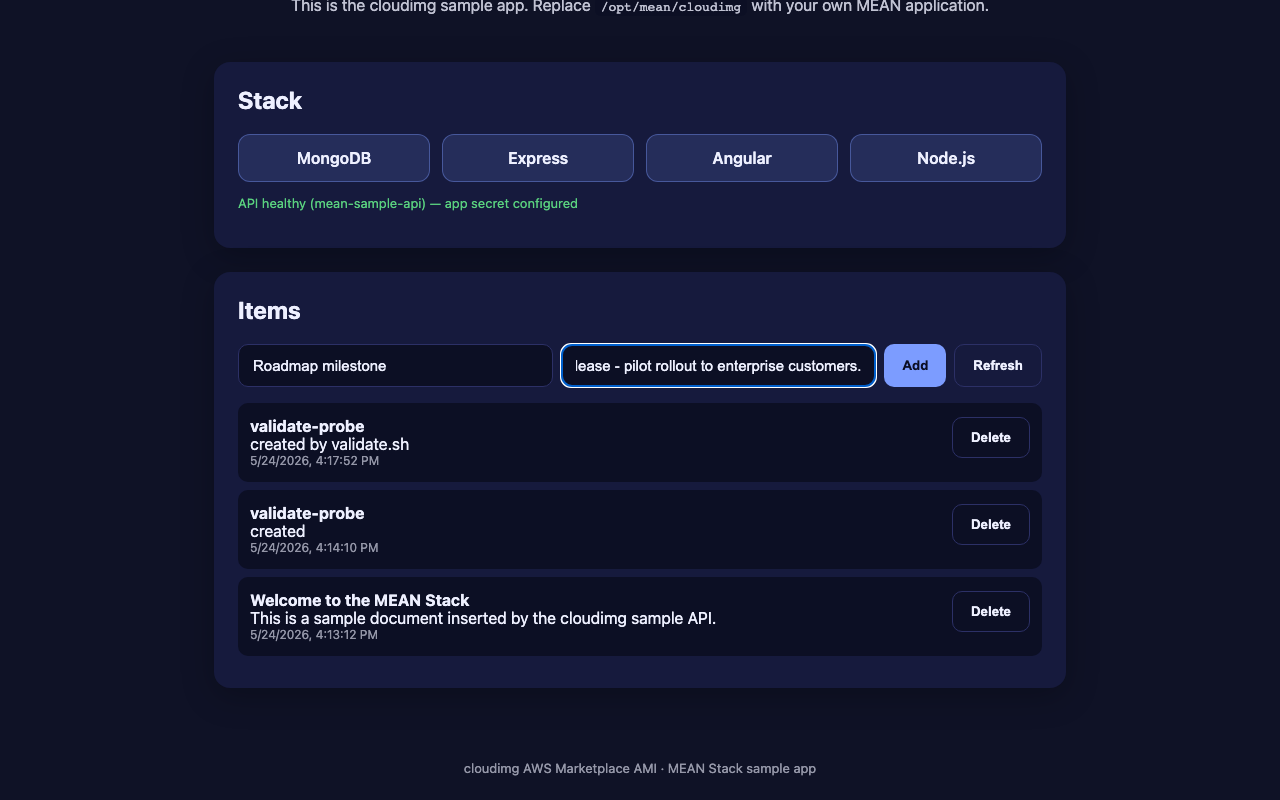Viewport: 1280px width, 800px height.
Task: Click the 'API healthy (mean-sample-api)' status text
Action: pos(408,203)
